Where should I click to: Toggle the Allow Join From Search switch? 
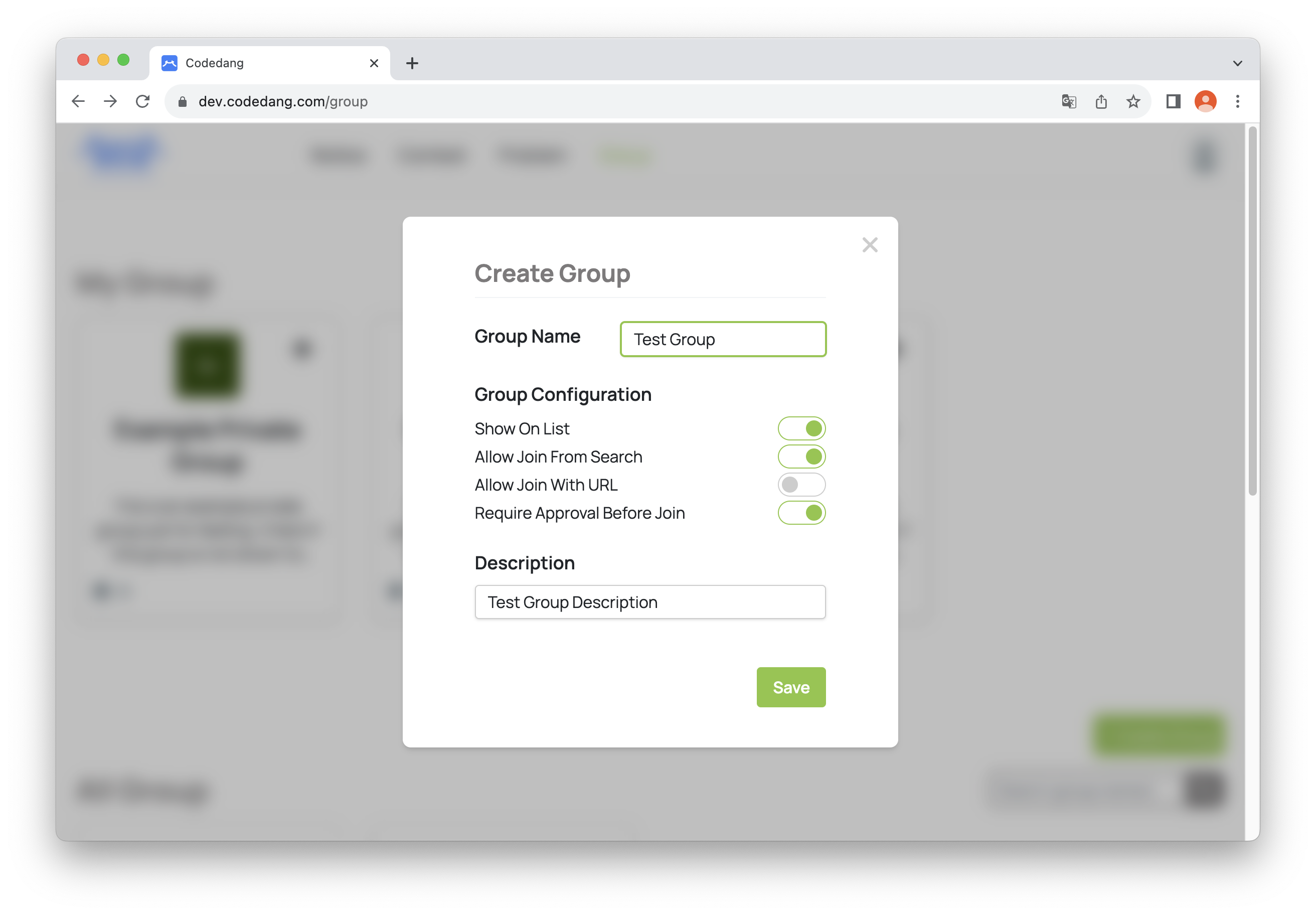pyautogui.click(x=802, y=457)
